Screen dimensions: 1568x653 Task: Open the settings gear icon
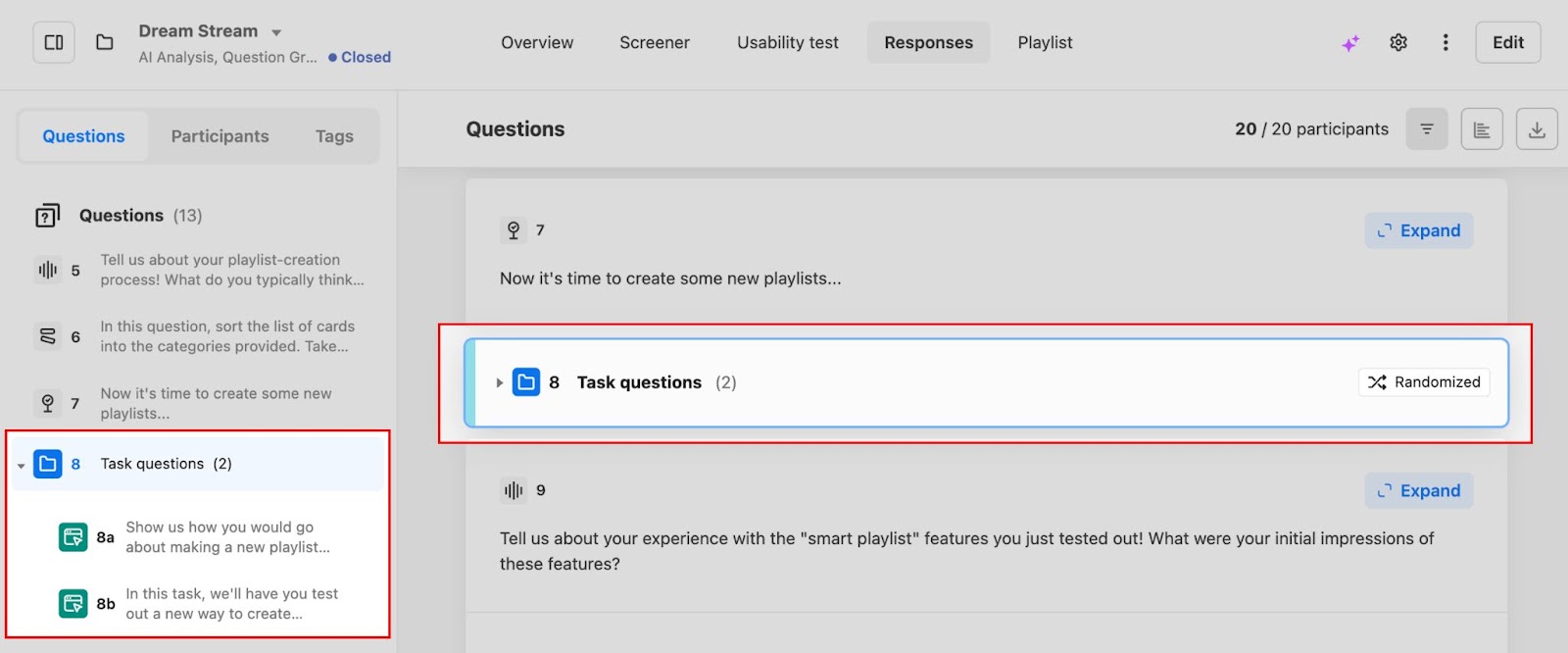click(x=1398, y=43)
